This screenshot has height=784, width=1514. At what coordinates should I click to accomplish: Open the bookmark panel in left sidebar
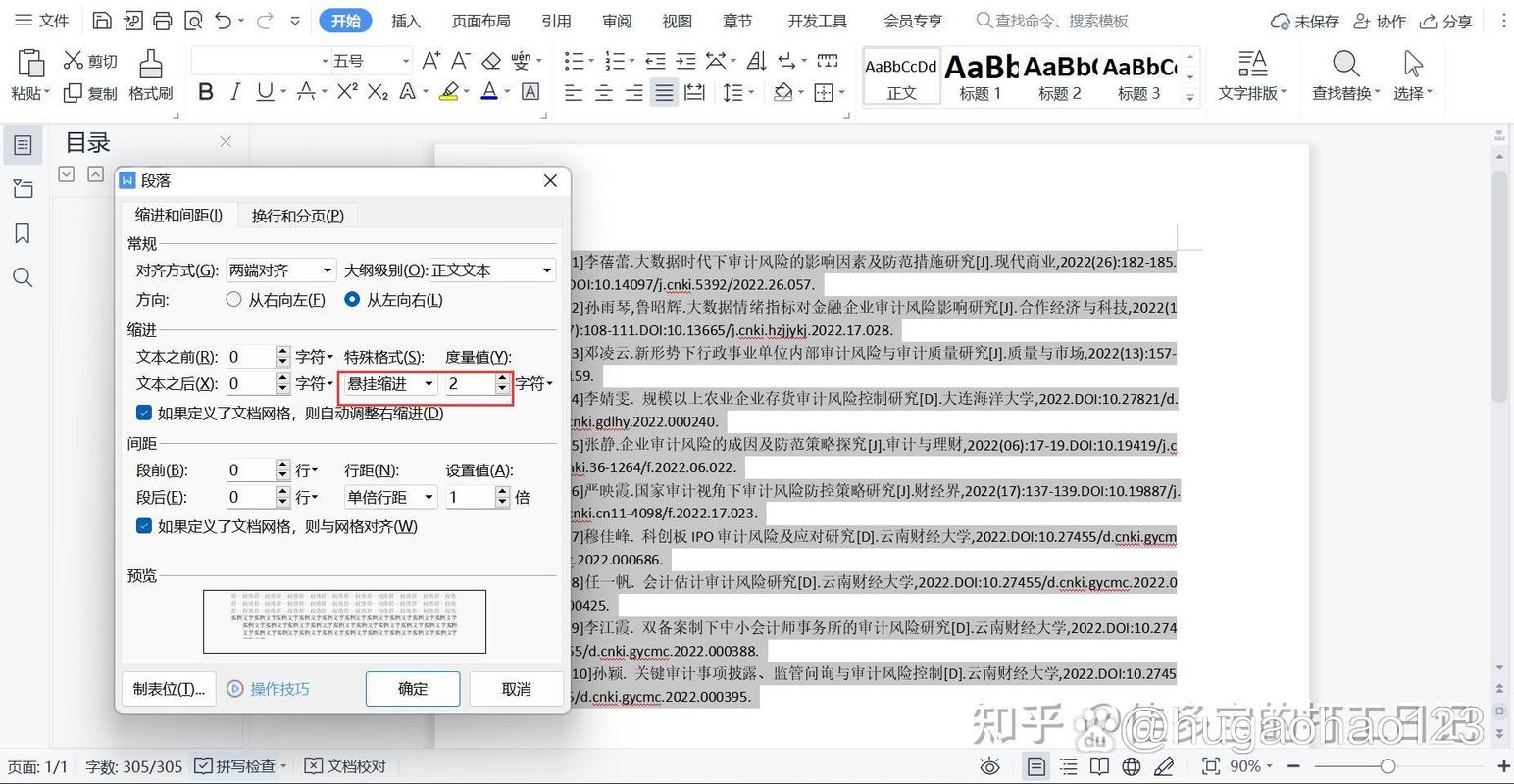(23, 233)
